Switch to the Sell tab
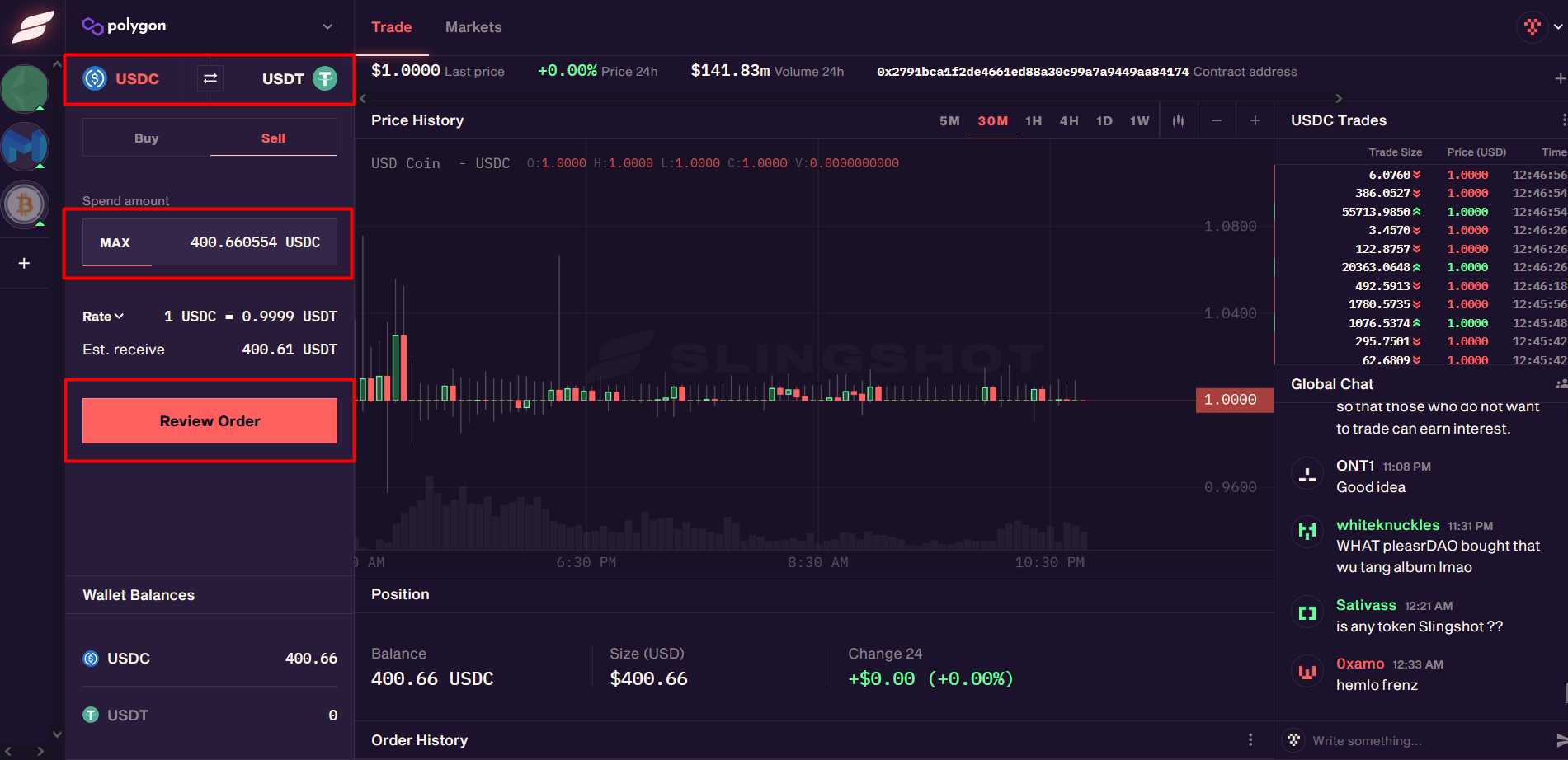This screenshot has height=760, width=1568. [273, 138]
